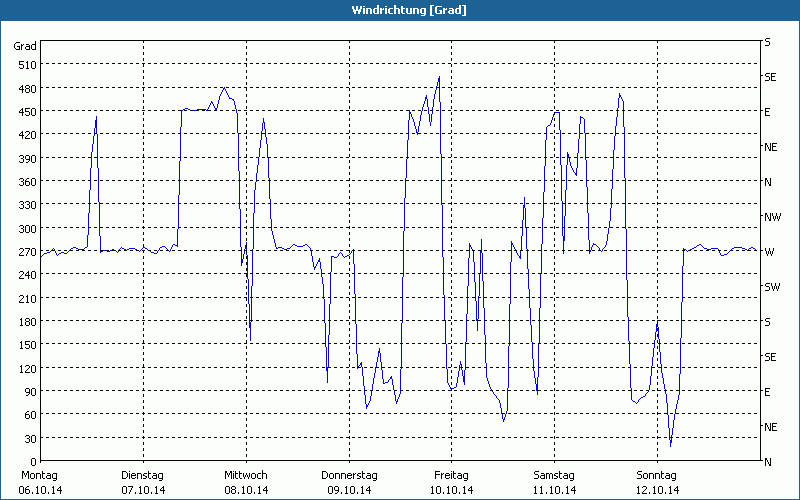
Task: Select the 'E' compass label on the 450 gridline
Action: [767, 112]
